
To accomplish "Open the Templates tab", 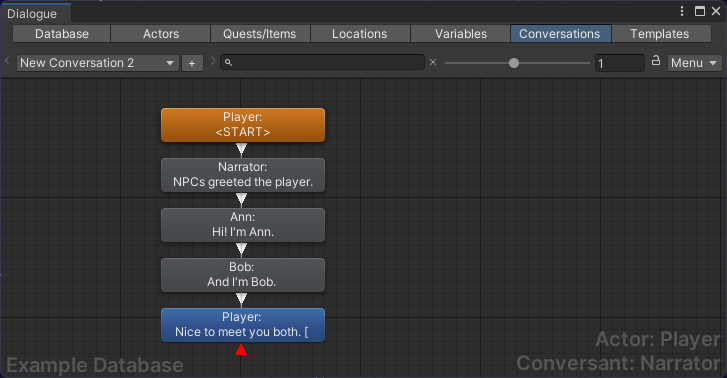I will [x=660, y=34].
